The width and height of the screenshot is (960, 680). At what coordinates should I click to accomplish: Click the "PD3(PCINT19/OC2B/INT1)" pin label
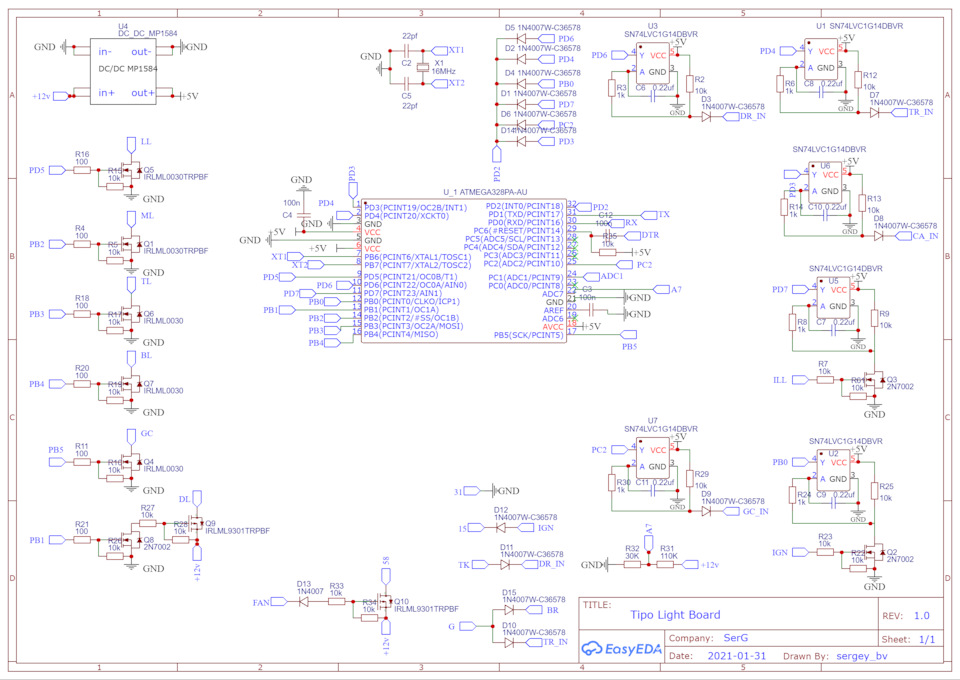[x=416, y=208]
